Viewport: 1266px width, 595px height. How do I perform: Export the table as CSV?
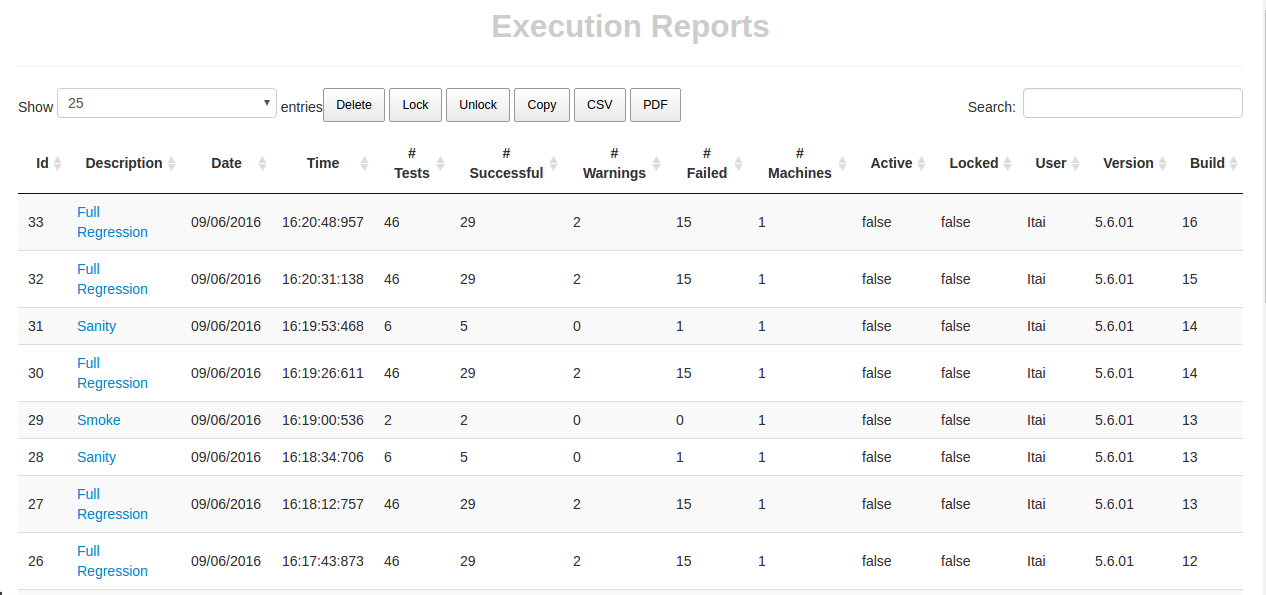(600, 105)
